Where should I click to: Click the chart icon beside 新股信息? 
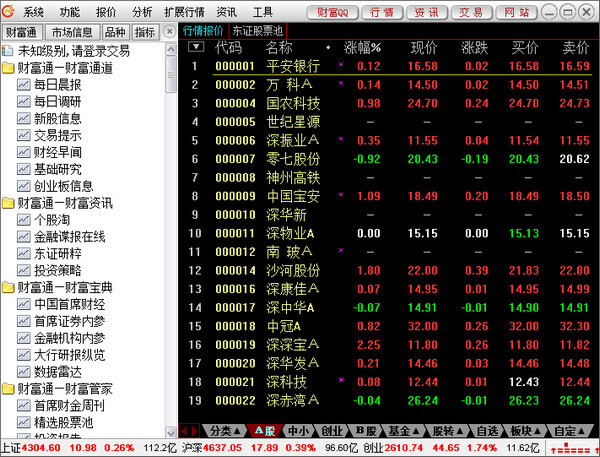point(23,118)
